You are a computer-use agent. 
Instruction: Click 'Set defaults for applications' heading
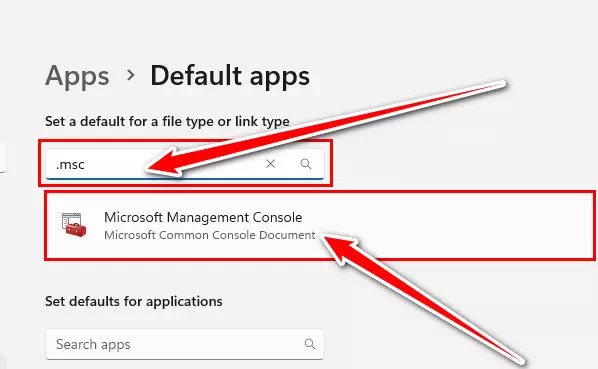pyautogui.click(x=133, y=301)
